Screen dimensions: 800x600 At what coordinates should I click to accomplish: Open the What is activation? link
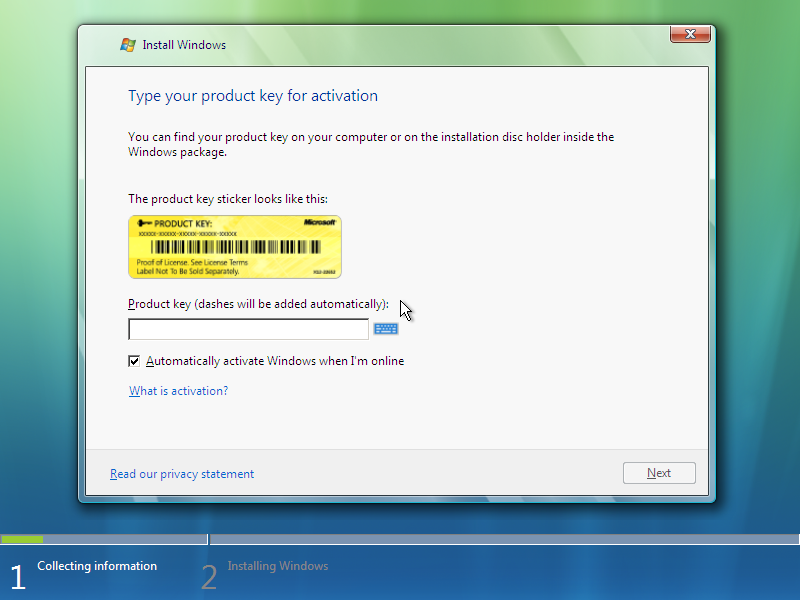pyautogui.click(x=178, y=391)
